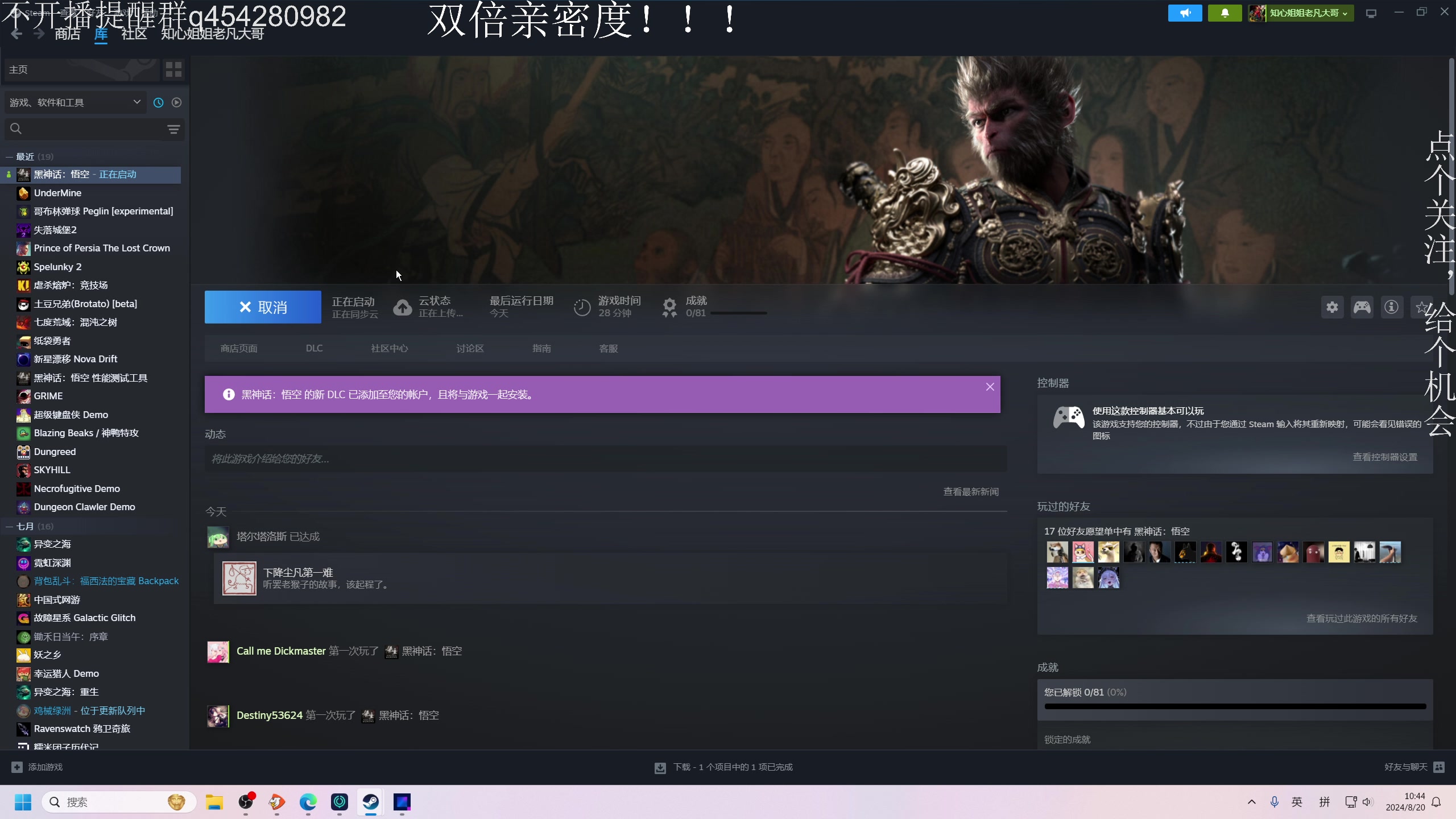Image resolution: width=1456 pixels, height=819 pixels.
Task: Open the 商店页面 game link
Action: [x=239, y=349]
